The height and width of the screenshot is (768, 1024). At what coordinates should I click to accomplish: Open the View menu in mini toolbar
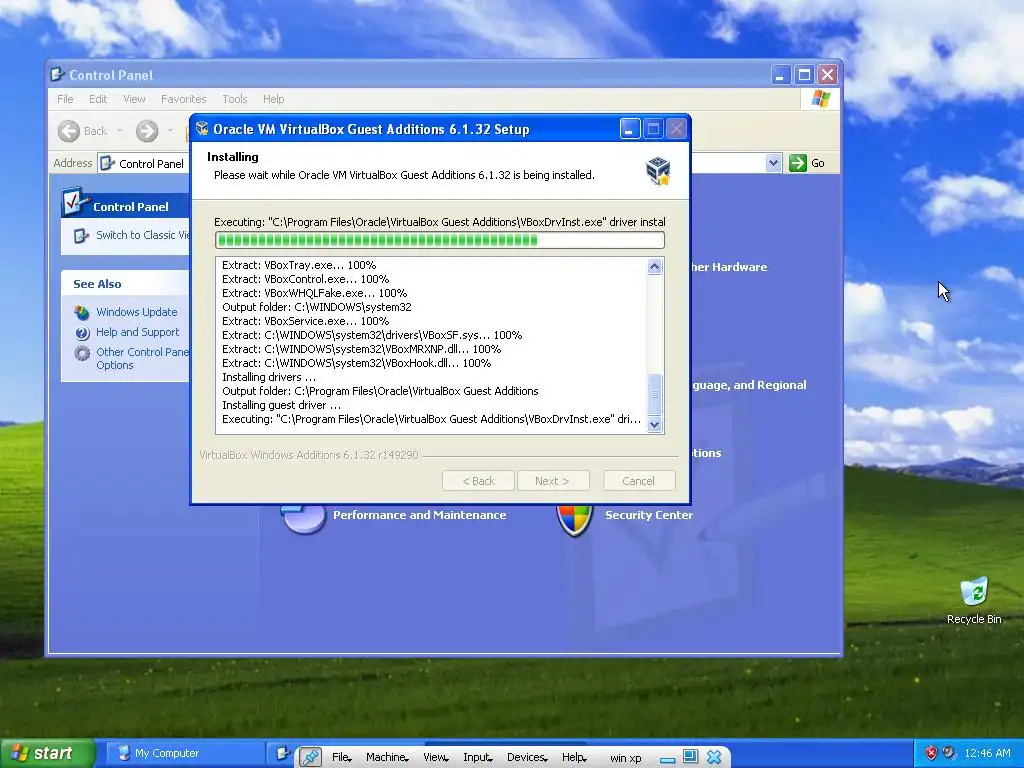pos(435,757)
